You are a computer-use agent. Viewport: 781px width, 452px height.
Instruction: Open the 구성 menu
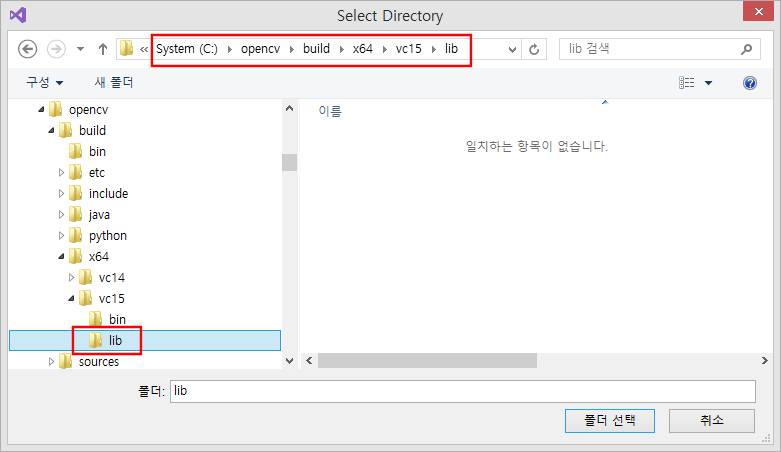coord(44,83)
